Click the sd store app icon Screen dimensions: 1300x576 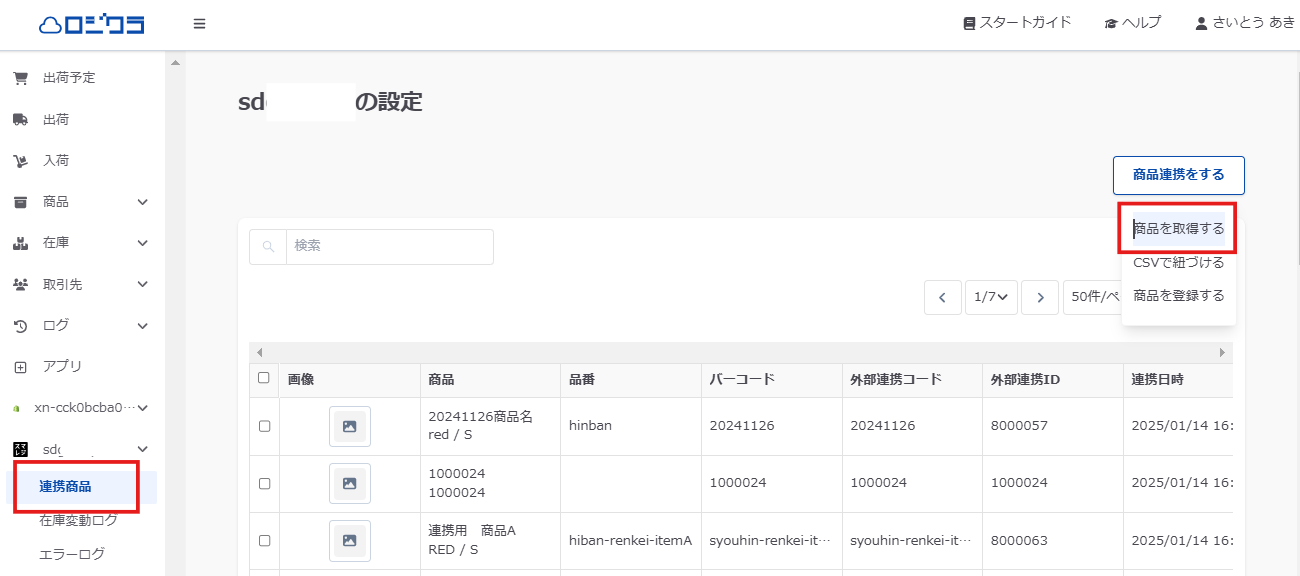[x=20, y=450]
